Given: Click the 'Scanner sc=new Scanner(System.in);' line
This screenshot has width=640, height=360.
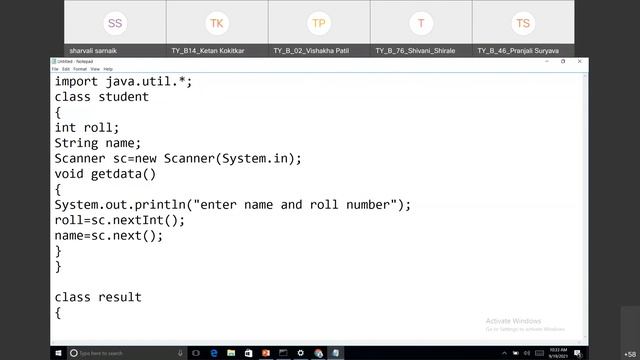Looking at the screenshot, I should point(178,158).
